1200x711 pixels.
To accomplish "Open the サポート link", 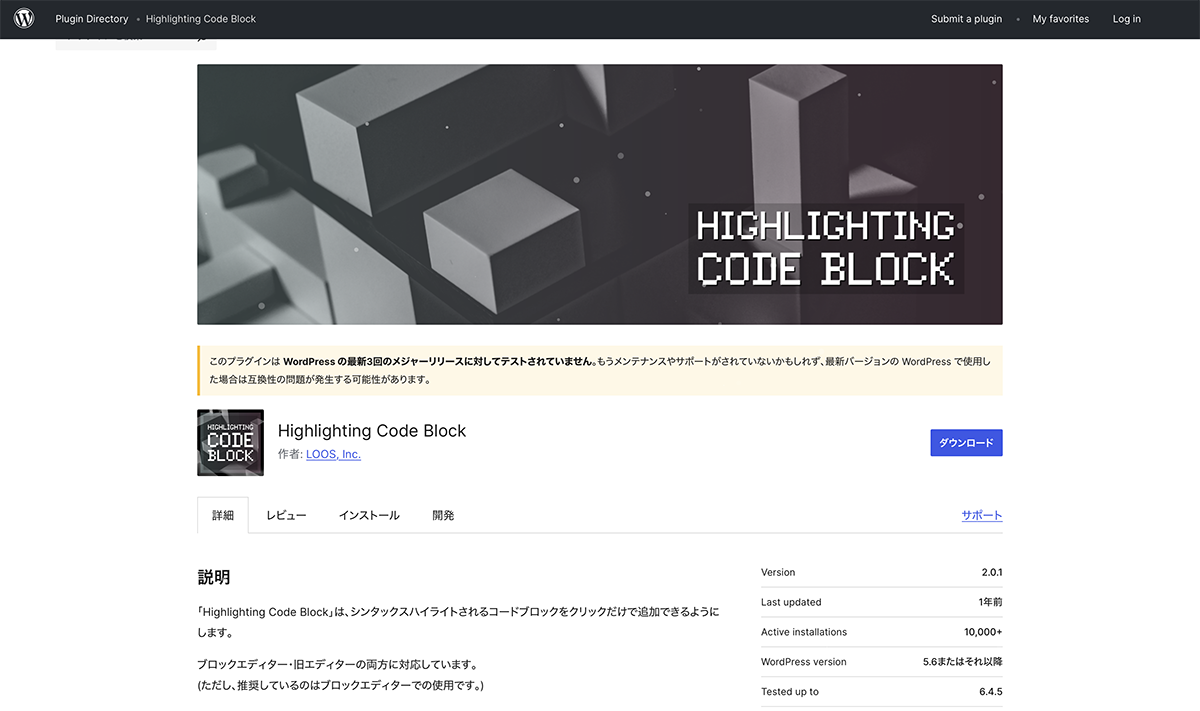I will 981,515.
